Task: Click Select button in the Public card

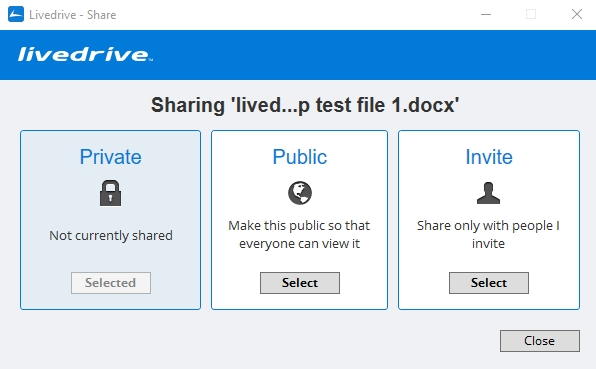Action: tap(300, 283)
